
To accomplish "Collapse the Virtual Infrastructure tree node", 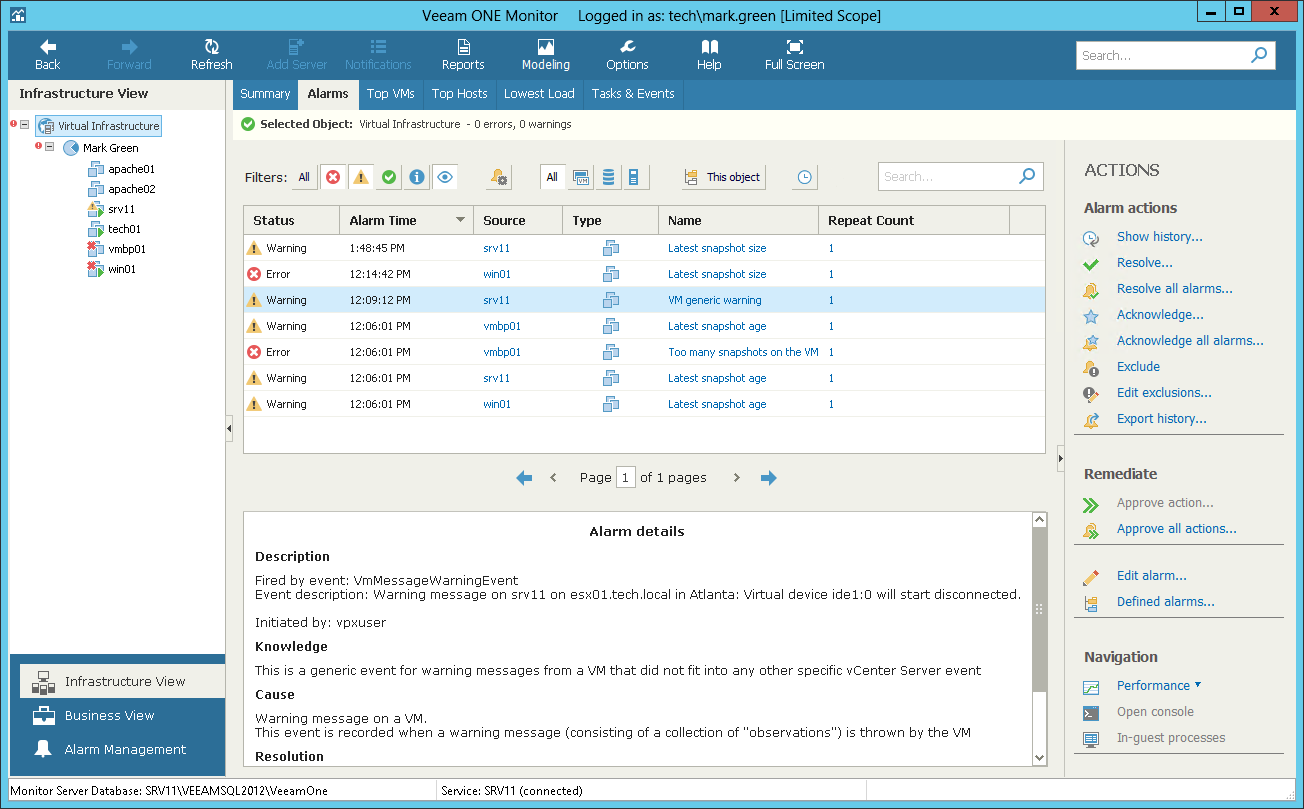I will click(25, 126).
